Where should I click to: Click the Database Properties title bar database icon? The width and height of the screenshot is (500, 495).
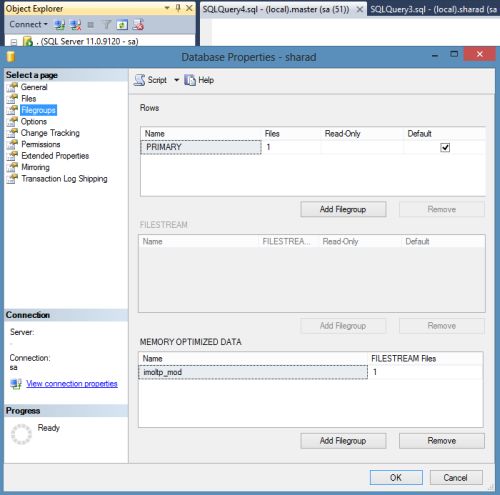tap(11, 57)
